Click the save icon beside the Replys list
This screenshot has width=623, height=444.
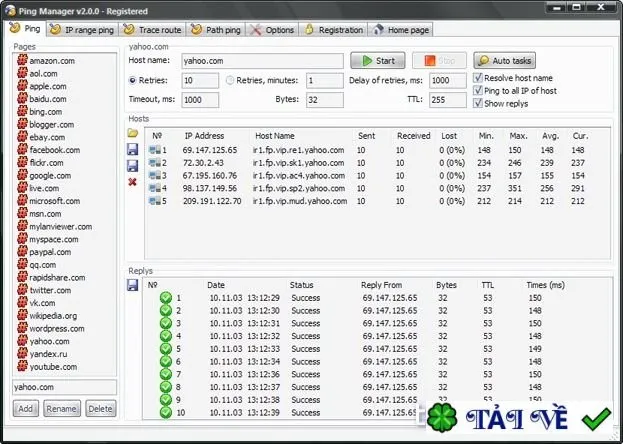coord(133,285)
